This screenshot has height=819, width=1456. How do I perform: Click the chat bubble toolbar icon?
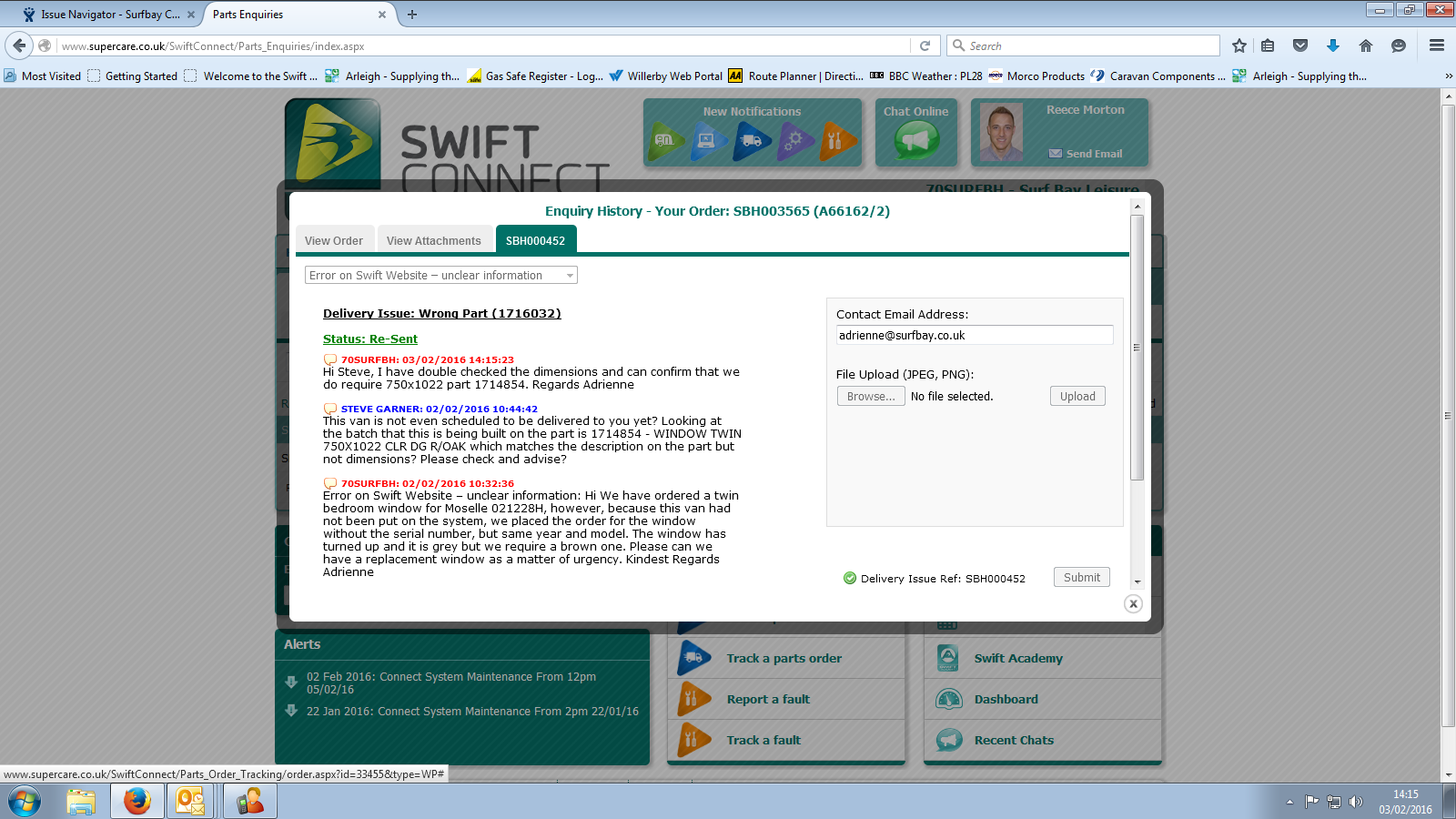(x=1399, y=45)
